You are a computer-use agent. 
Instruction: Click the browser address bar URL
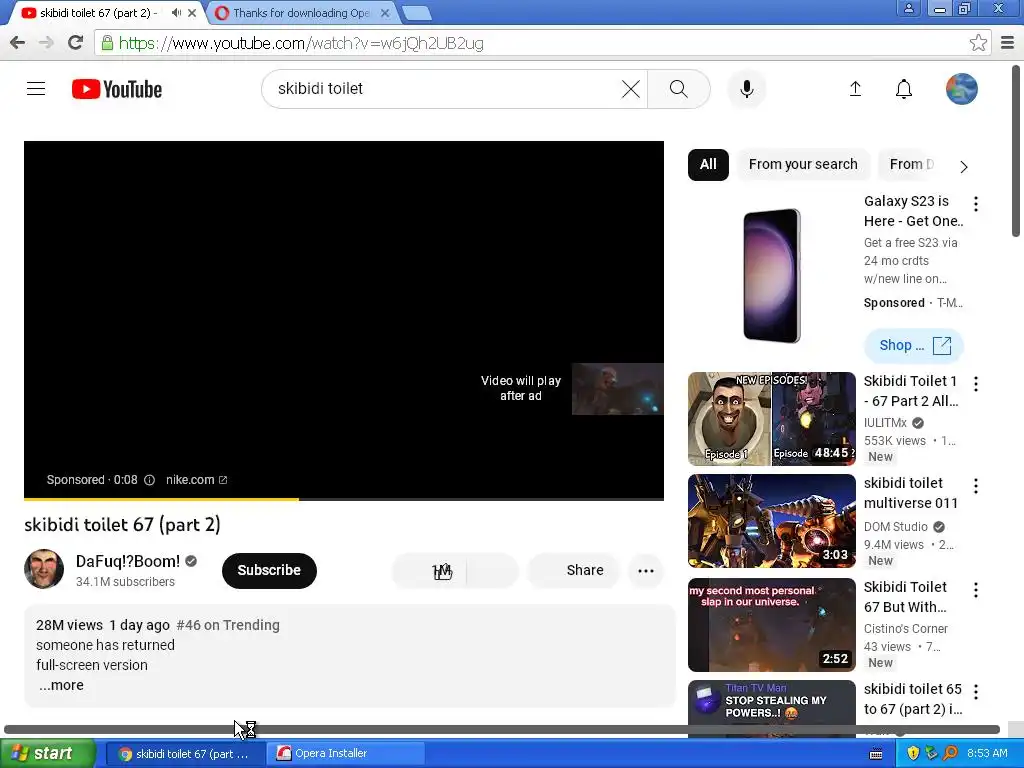[302, 43]
